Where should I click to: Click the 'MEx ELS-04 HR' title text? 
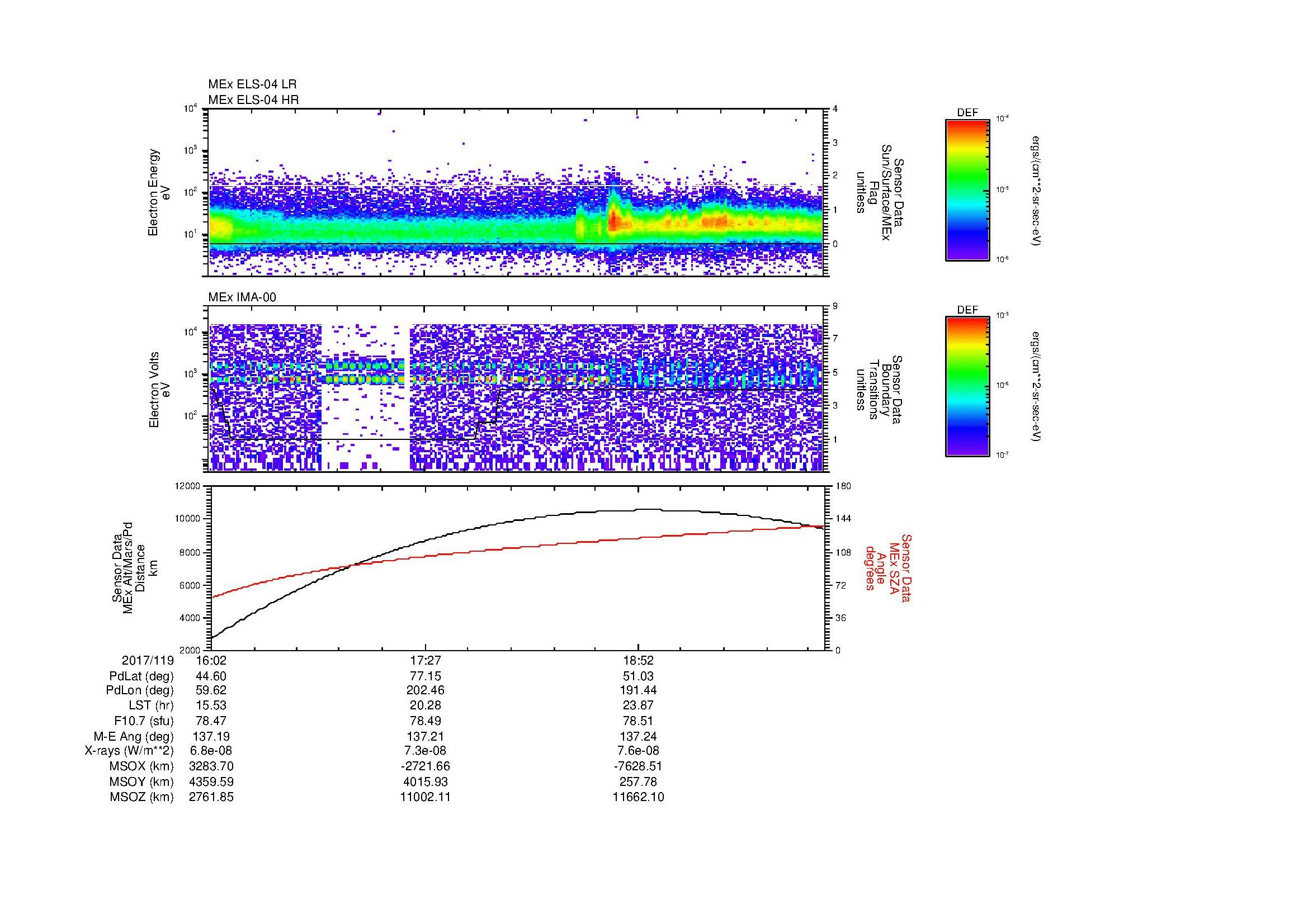[253, 99]
